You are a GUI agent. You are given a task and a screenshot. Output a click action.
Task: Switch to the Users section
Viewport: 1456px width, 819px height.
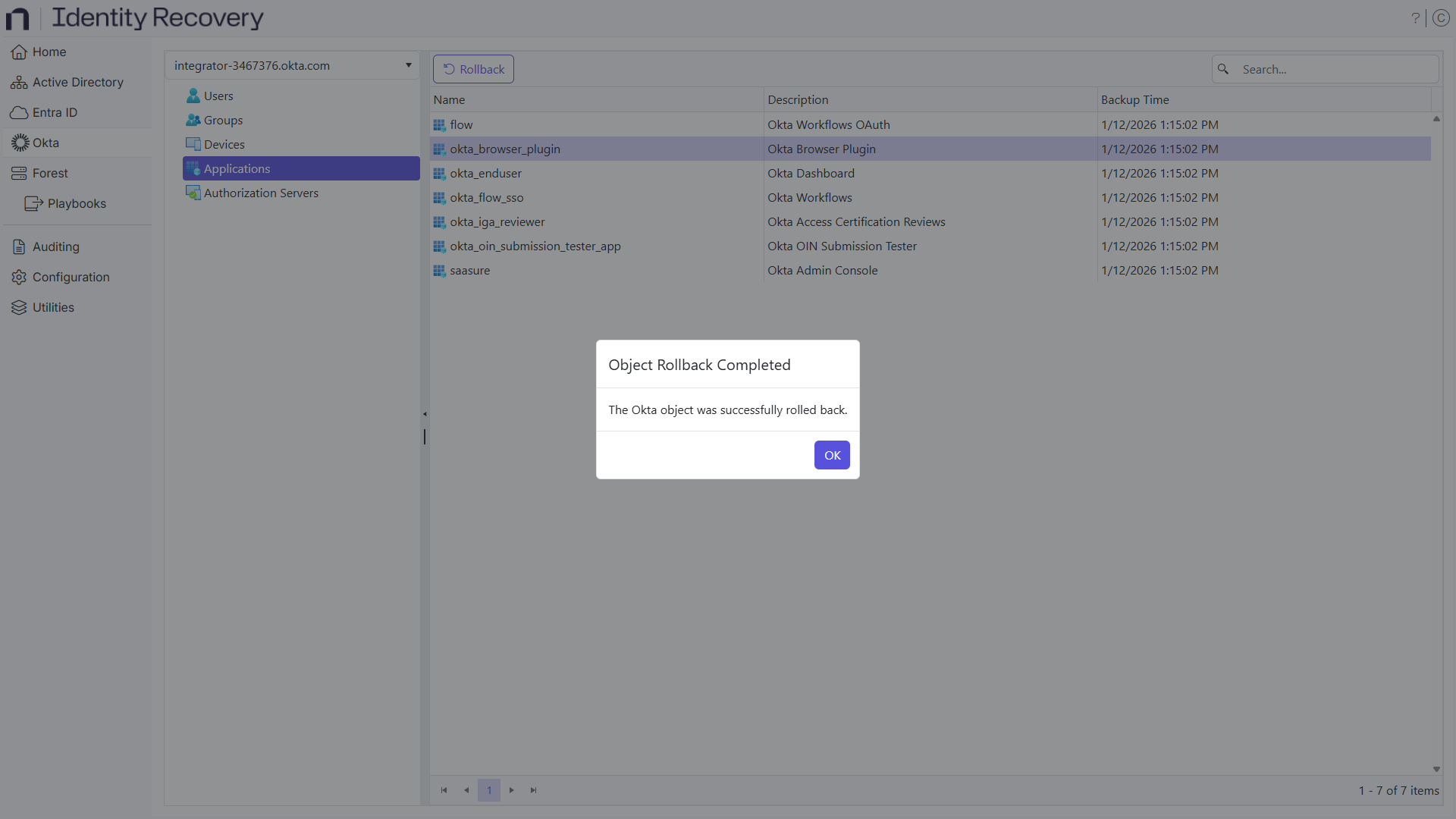(x=218, y=96)
